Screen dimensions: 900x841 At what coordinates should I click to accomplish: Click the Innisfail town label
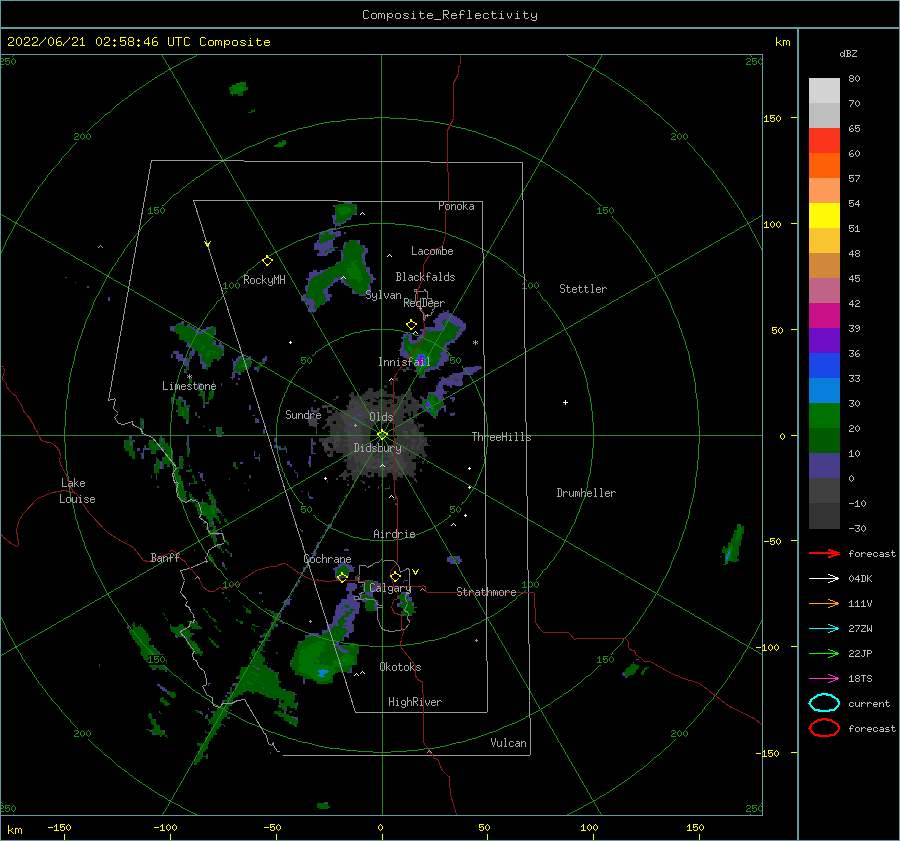click(x=404, y=362)
